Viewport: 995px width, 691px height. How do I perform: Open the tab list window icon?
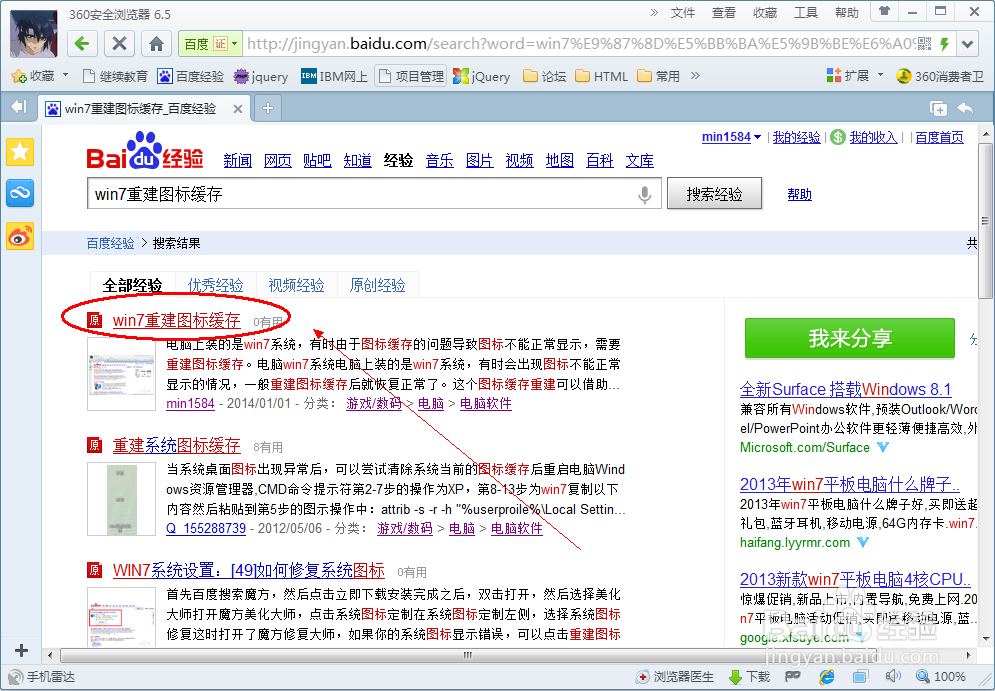pos(938,109)
